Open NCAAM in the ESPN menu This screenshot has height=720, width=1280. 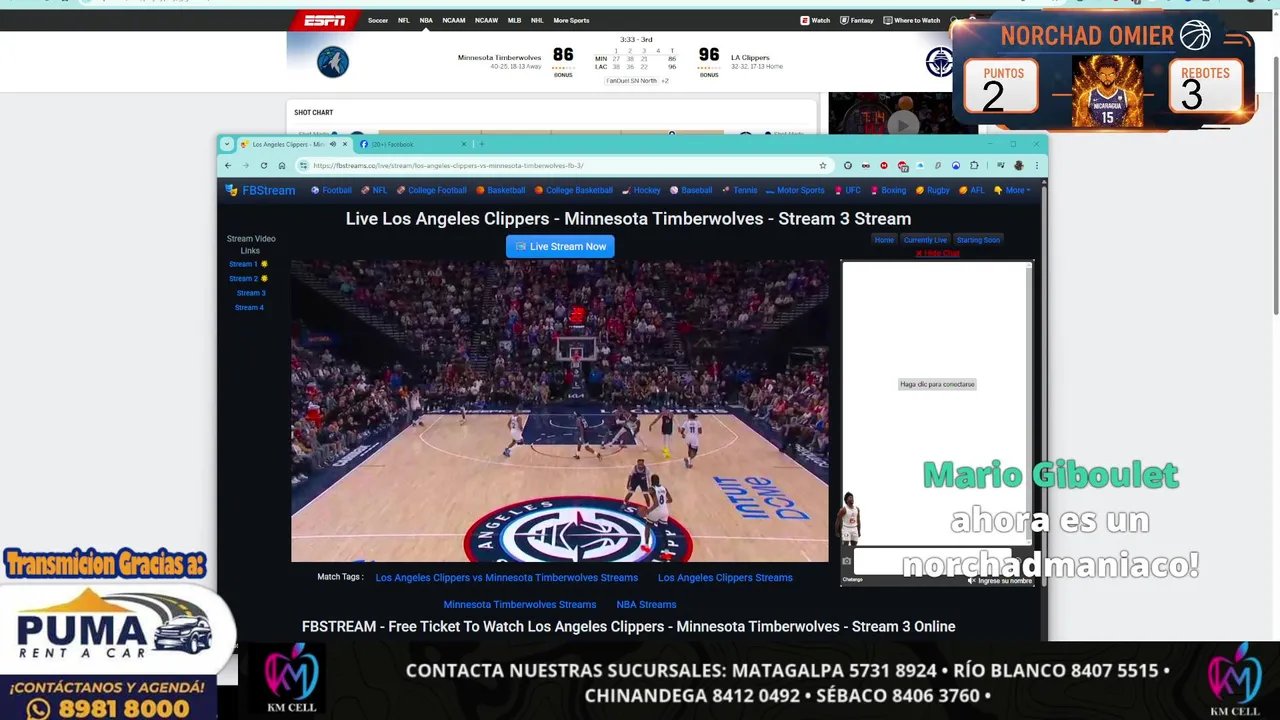(x=454, y=20)
